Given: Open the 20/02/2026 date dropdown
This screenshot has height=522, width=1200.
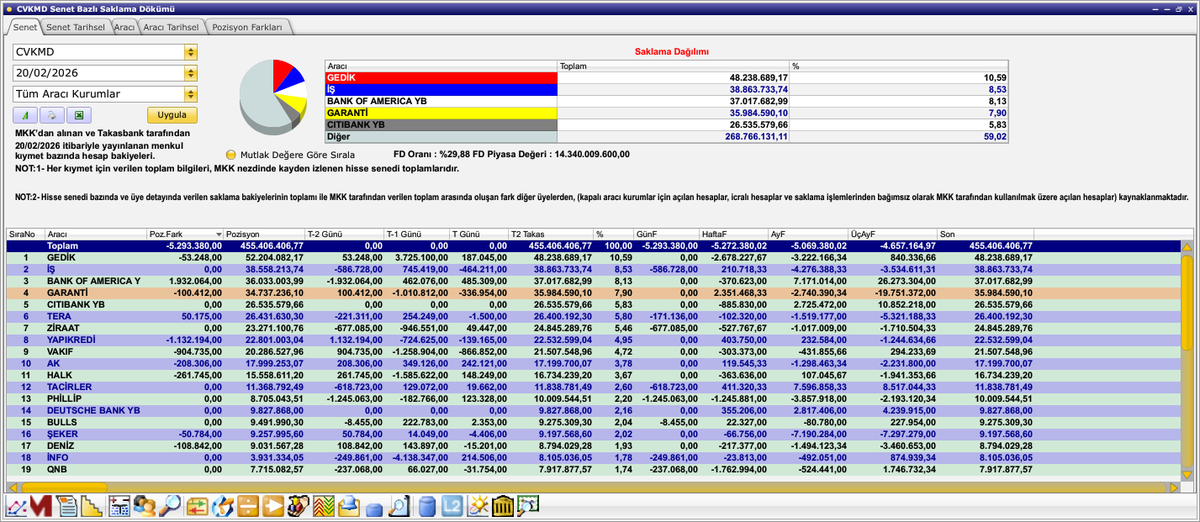Looking at the screenshot, I should coord(191,73).
